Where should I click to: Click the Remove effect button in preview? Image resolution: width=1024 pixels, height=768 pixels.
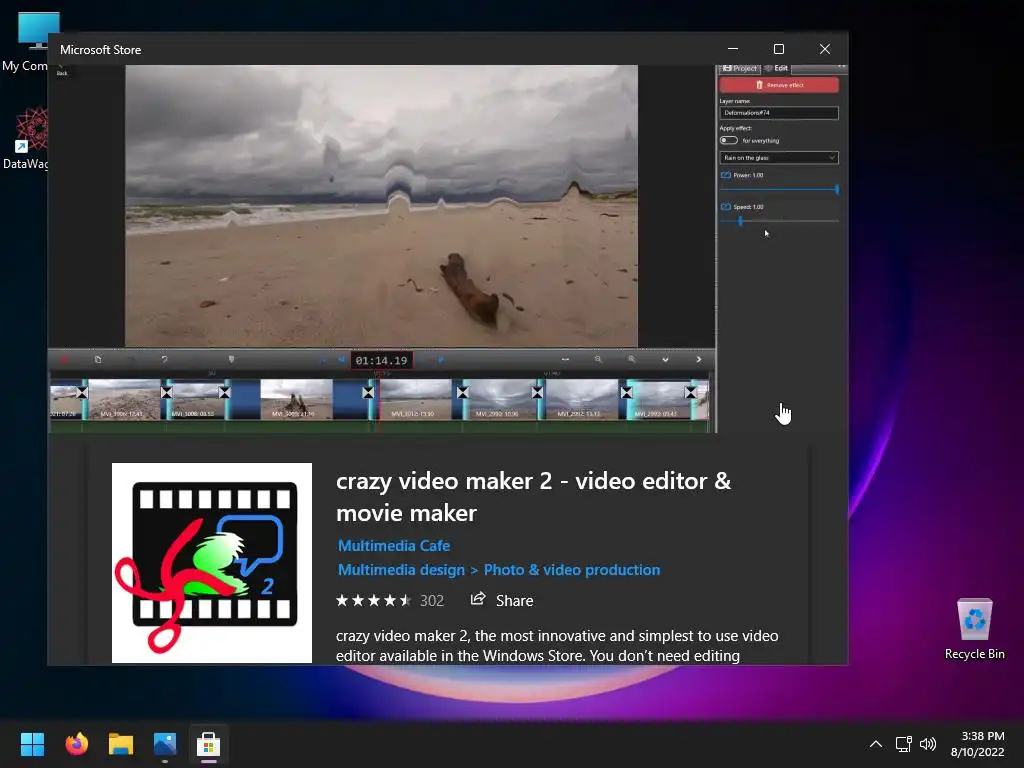click(x=778, y=85)
